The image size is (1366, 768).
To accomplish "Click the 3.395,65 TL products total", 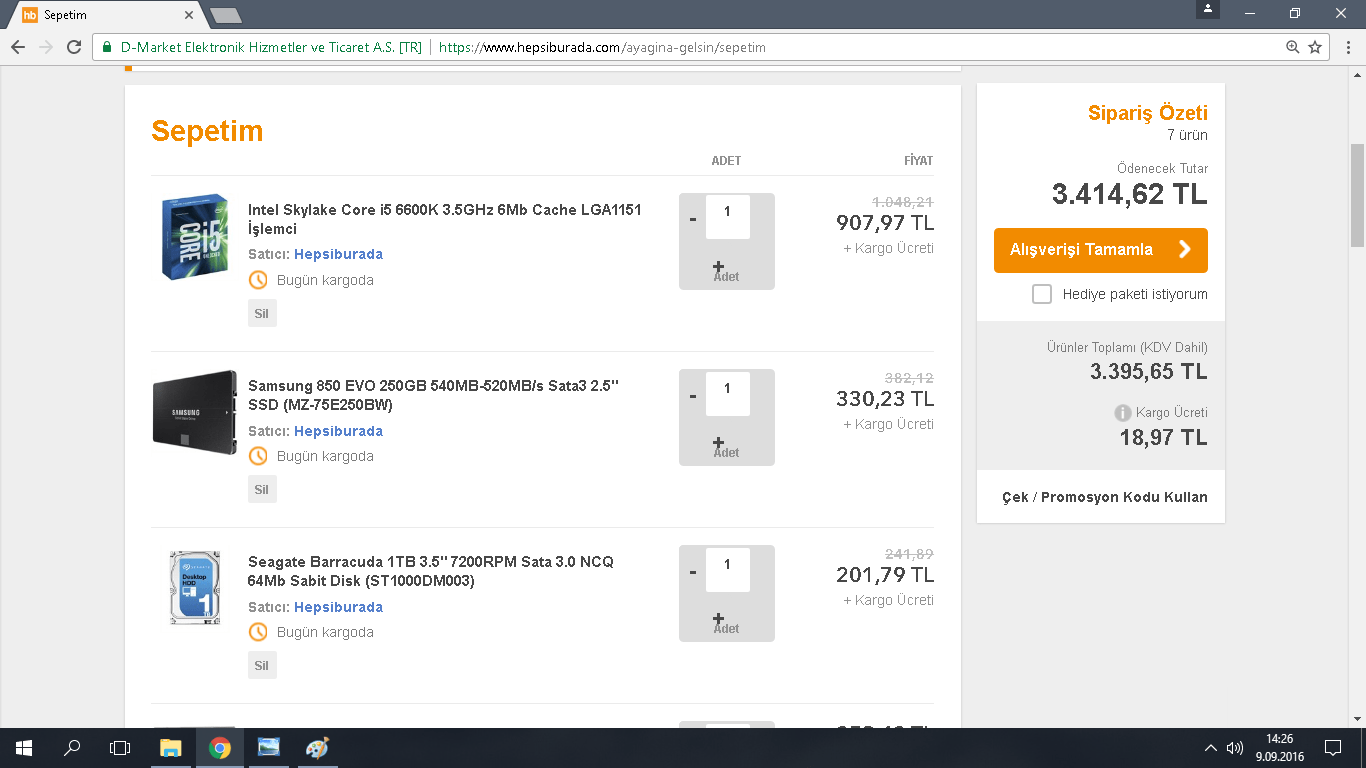I will click(1149, 372).
